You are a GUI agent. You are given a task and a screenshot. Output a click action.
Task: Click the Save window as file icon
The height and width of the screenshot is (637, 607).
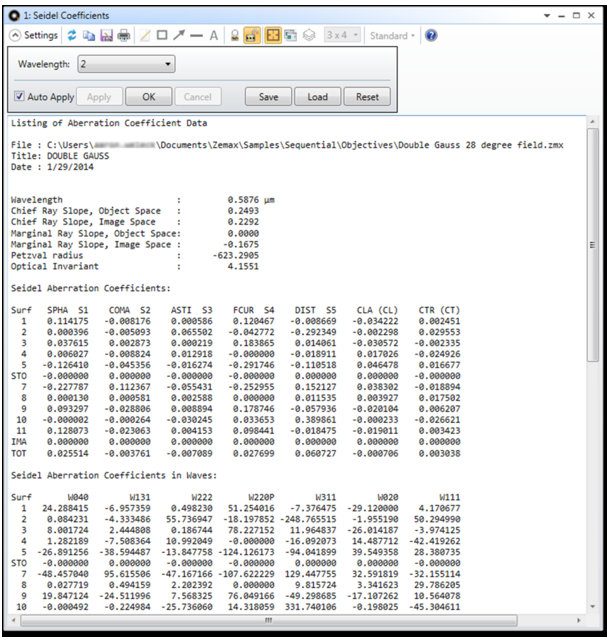tap(106, 36)
